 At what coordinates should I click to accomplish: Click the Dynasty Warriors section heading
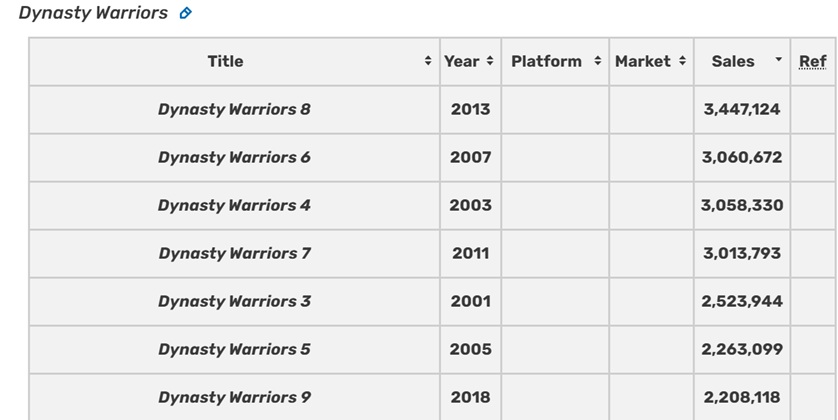[x=93, y=13]
